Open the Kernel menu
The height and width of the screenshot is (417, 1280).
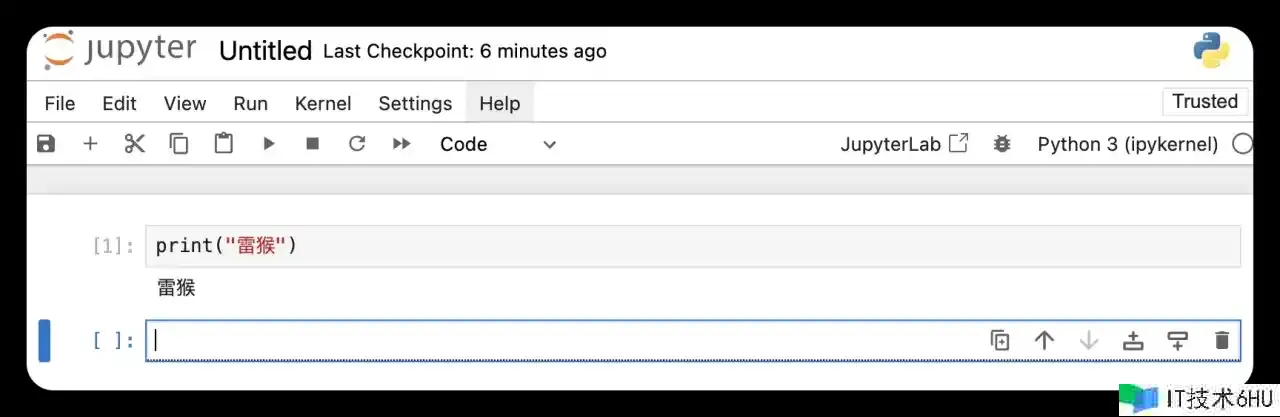(323, 103)
